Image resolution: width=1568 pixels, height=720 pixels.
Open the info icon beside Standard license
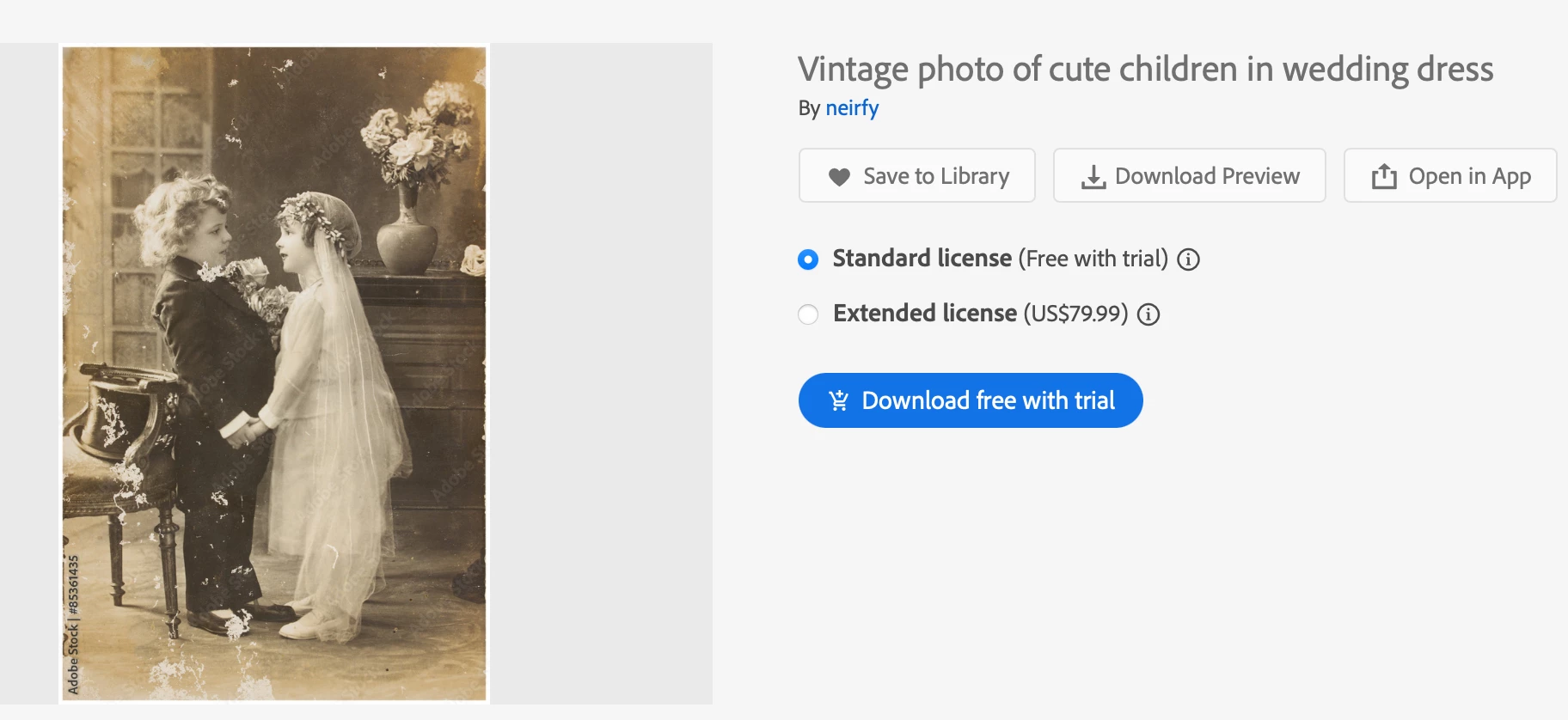[1188, 259]
